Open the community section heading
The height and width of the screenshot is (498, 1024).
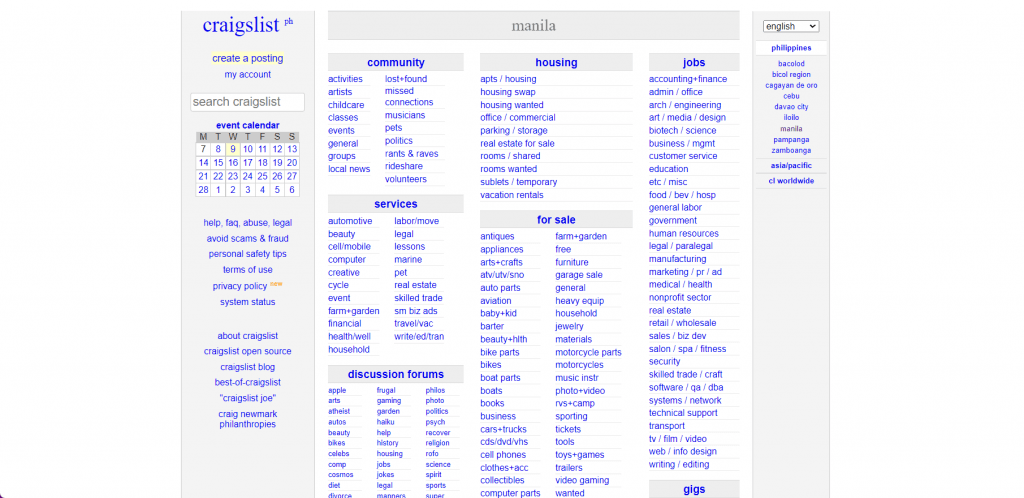click(396, 63)
